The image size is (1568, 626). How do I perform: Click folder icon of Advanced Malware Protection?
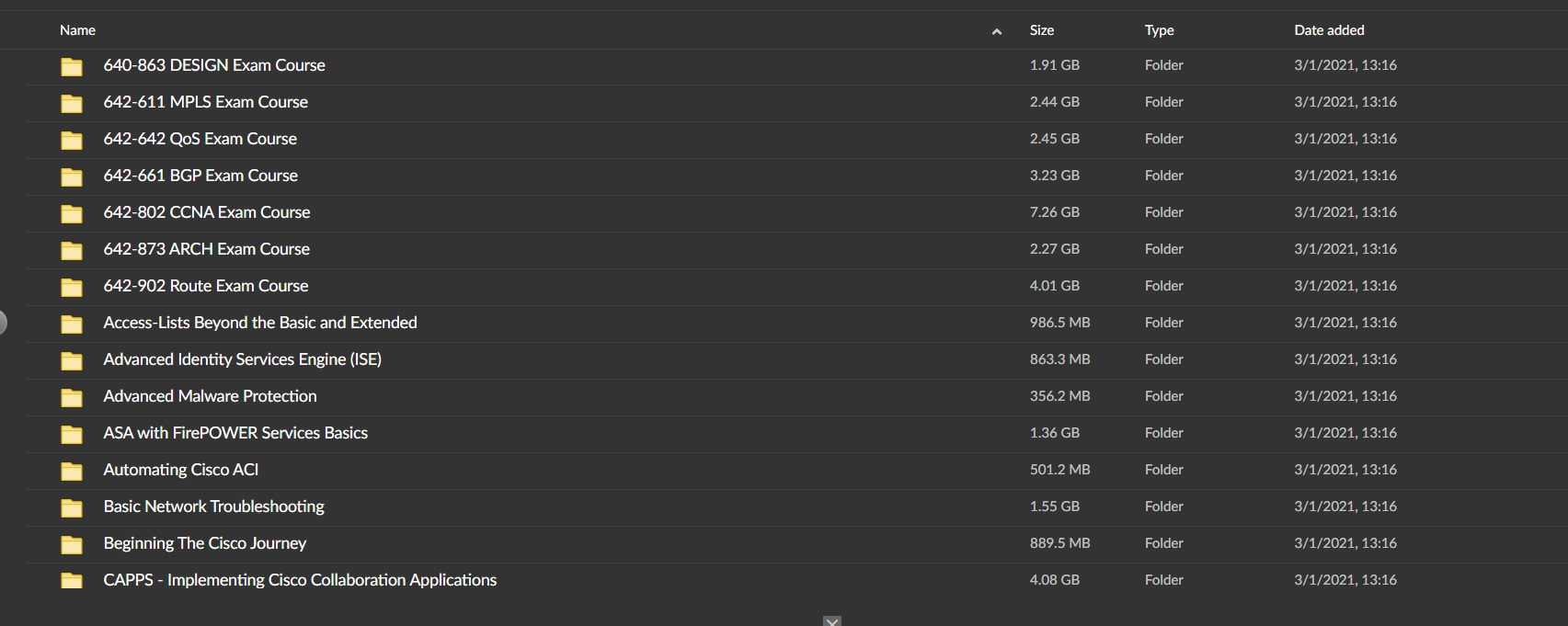pyautogui.click(x=72, y=397)
